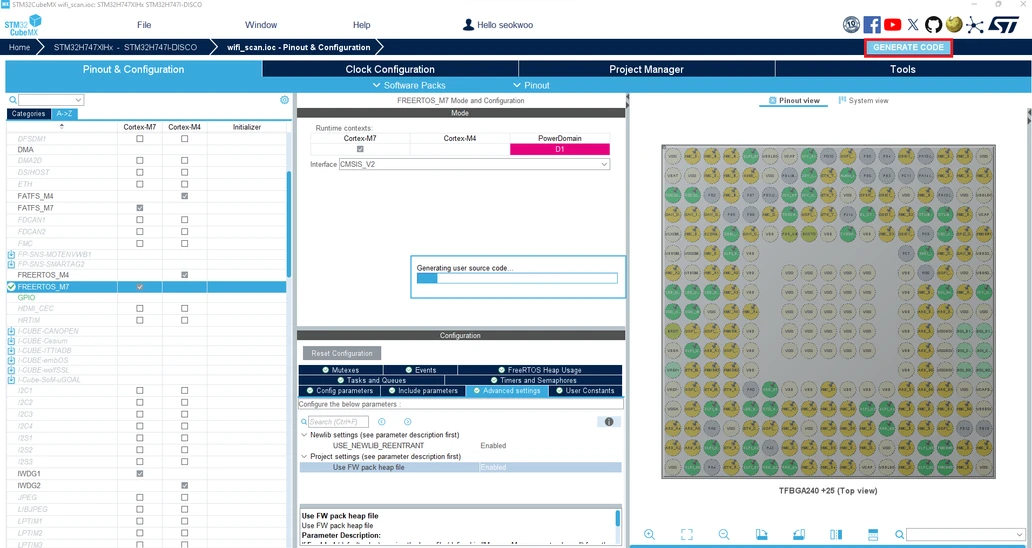Click the zoom in icon under pinout

(x=649, y=535)
